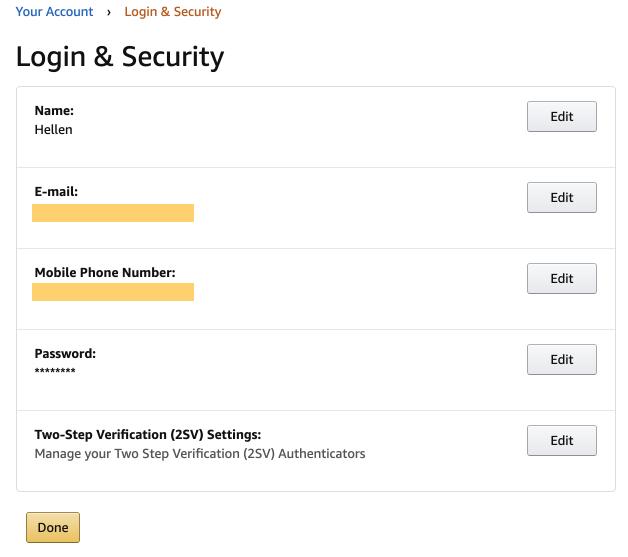The image size is (628, 557).
Task: Click the breadcrumb chevron separator
Action: click(x=109, y=12)
